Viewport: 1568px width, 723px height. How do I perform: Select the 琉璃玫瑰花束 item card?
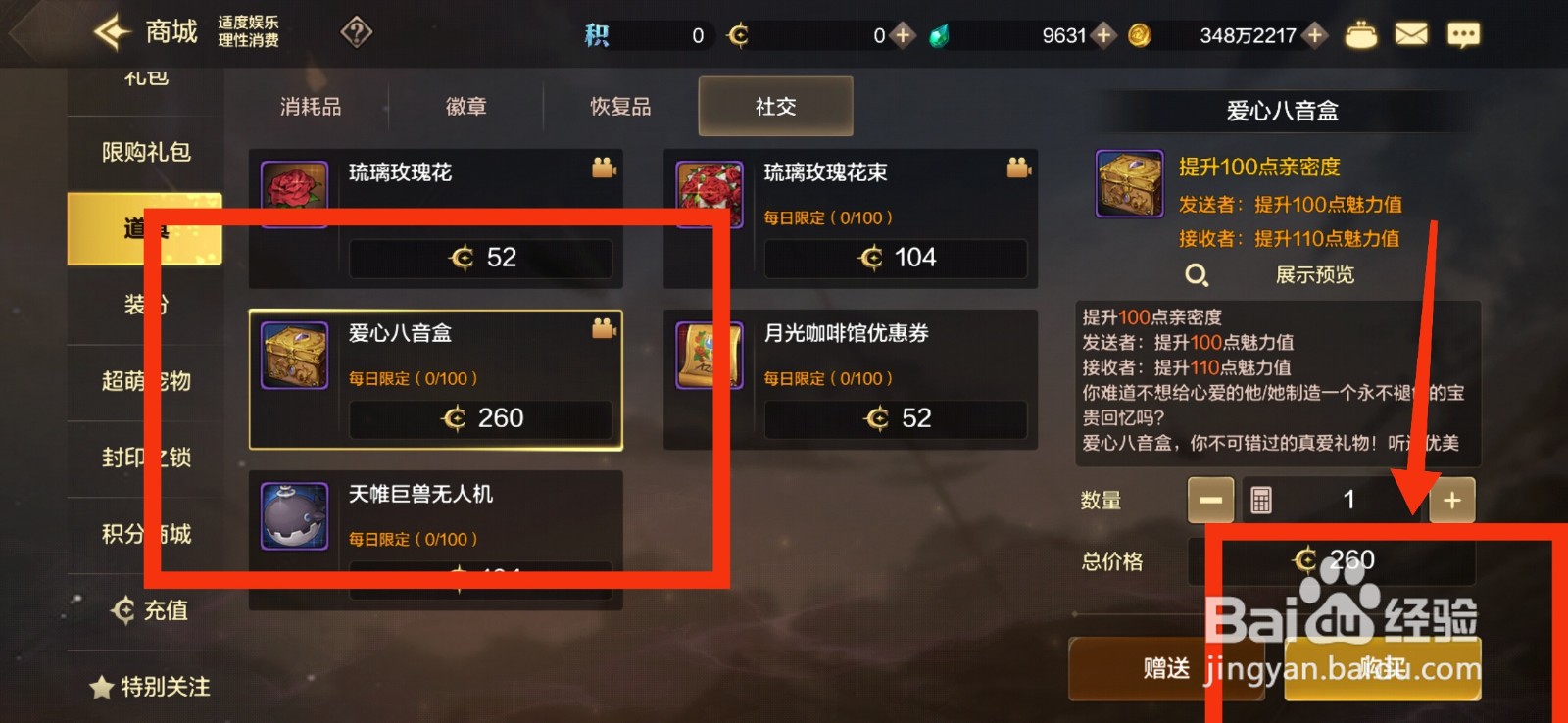(851, 218)
